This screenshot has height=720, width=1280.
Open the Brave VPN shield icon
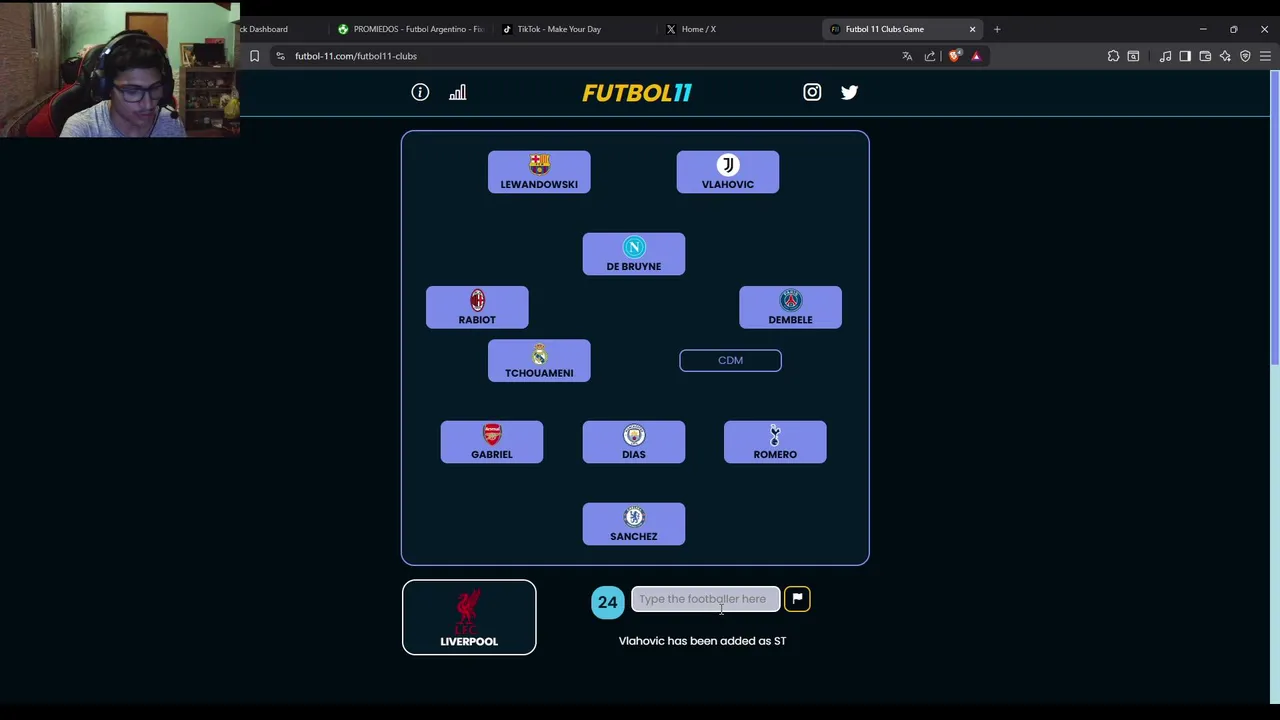pos(1245,56)
